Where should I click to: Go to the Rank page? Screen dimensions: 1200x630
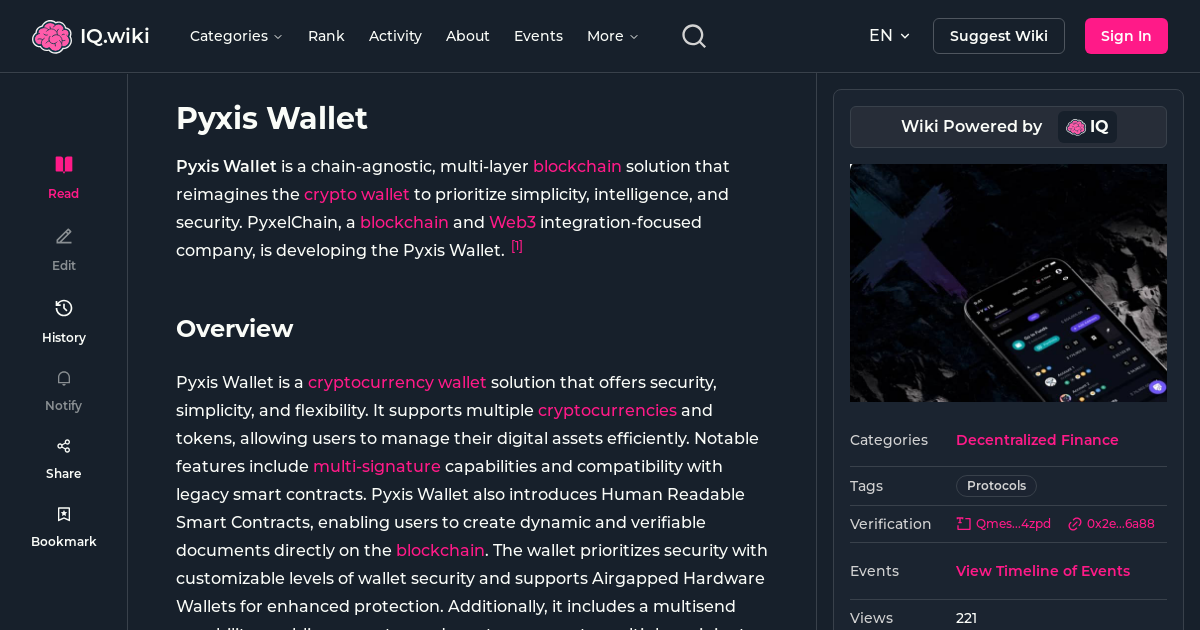[x=326, y=36]
